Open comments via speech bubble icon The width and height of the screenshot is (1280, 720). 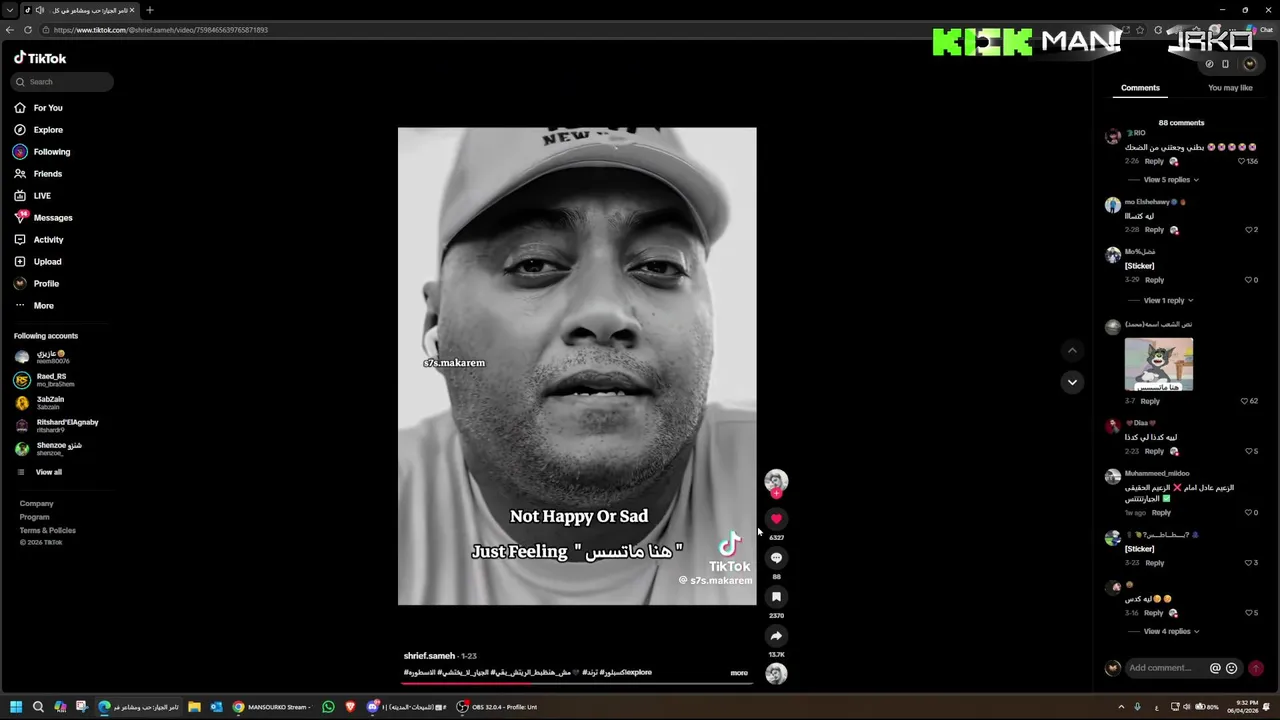[x=776, y=558]
